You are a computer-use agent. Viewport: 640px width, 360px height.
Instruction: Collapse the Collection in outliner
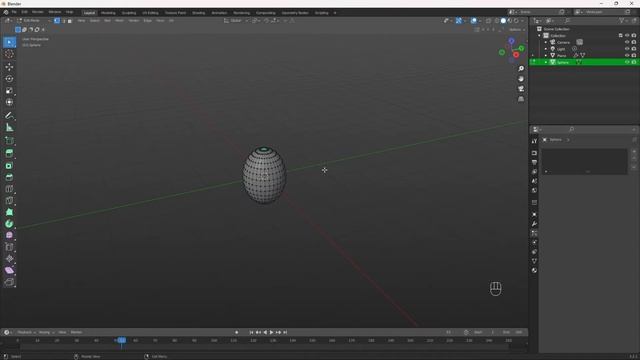point(540,36)
